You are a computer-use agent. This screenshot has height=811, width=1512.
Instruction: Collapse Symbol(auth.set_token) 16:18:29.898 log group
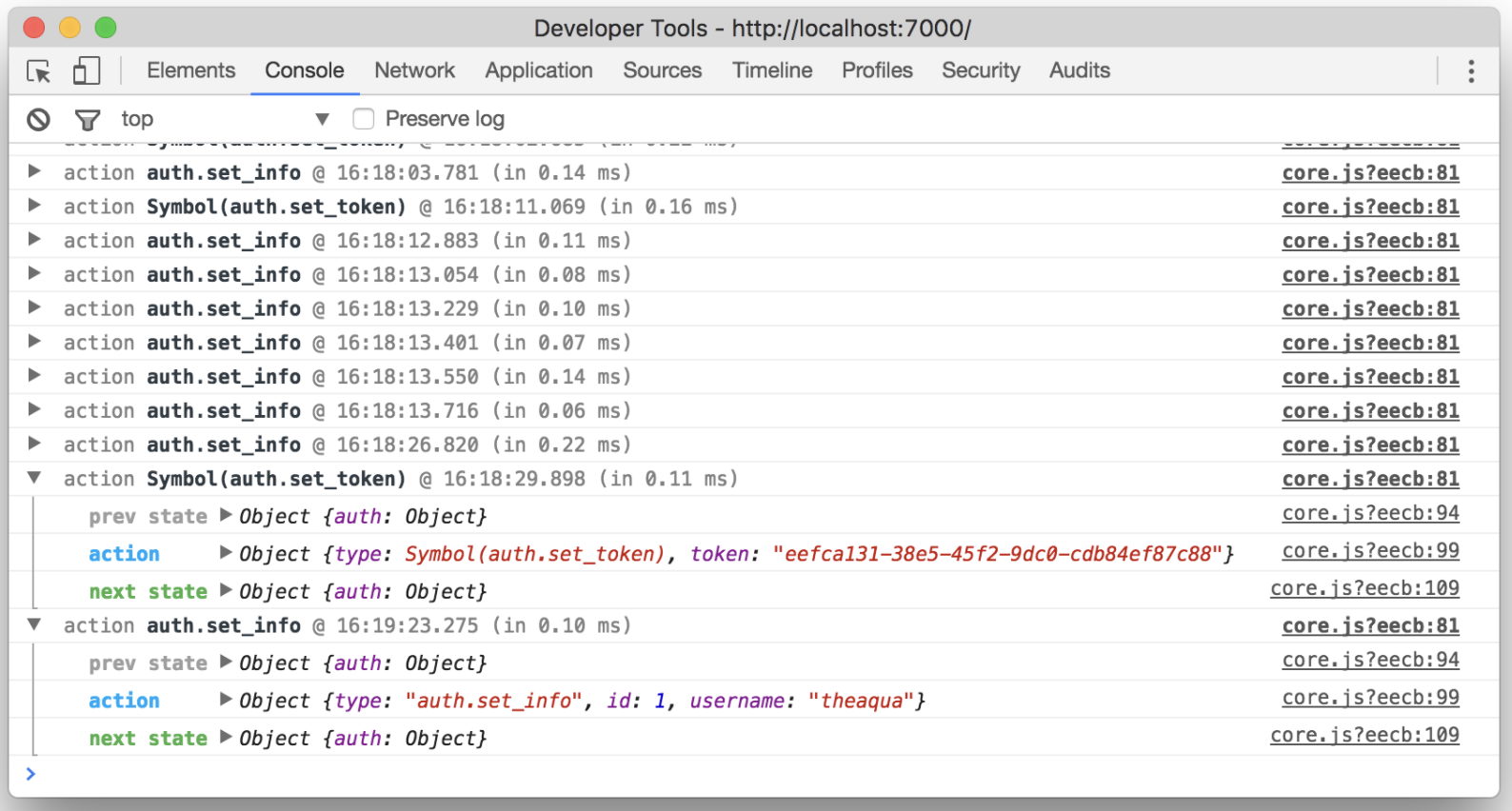[34, 479]
